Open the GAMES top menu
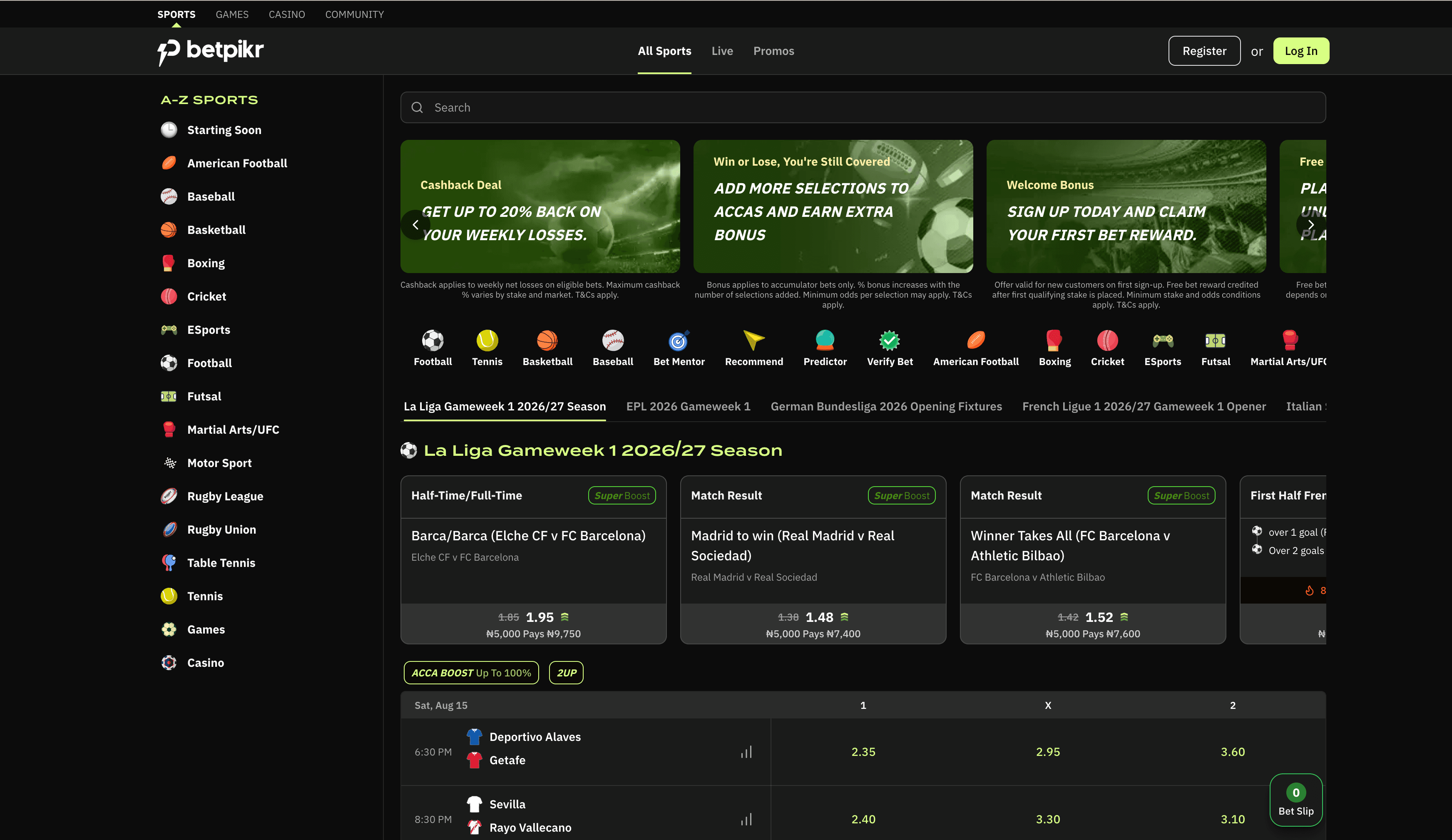 tap(232, 15)
